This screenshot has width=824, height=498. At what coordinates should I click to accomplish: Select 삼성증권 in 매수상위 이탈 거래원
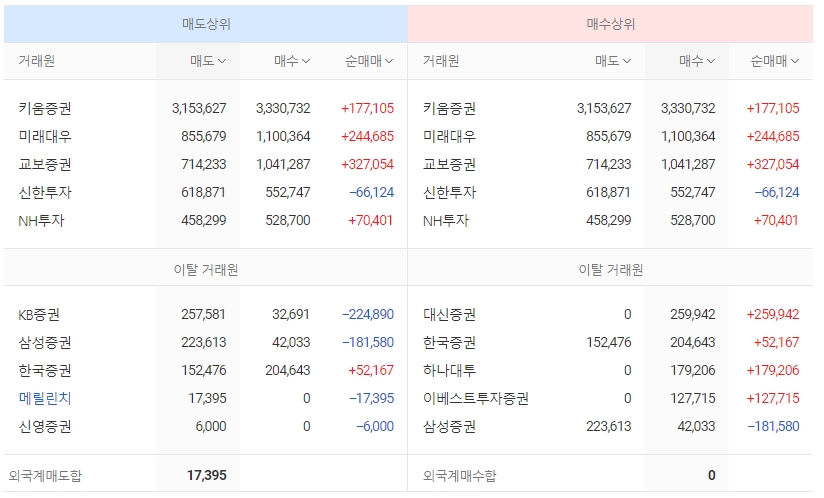(449, 426)
